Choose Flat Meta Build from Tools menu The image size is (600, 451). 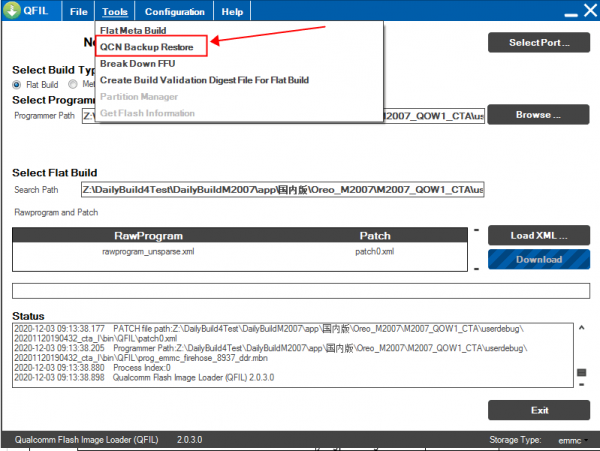[x=133, y=30]
